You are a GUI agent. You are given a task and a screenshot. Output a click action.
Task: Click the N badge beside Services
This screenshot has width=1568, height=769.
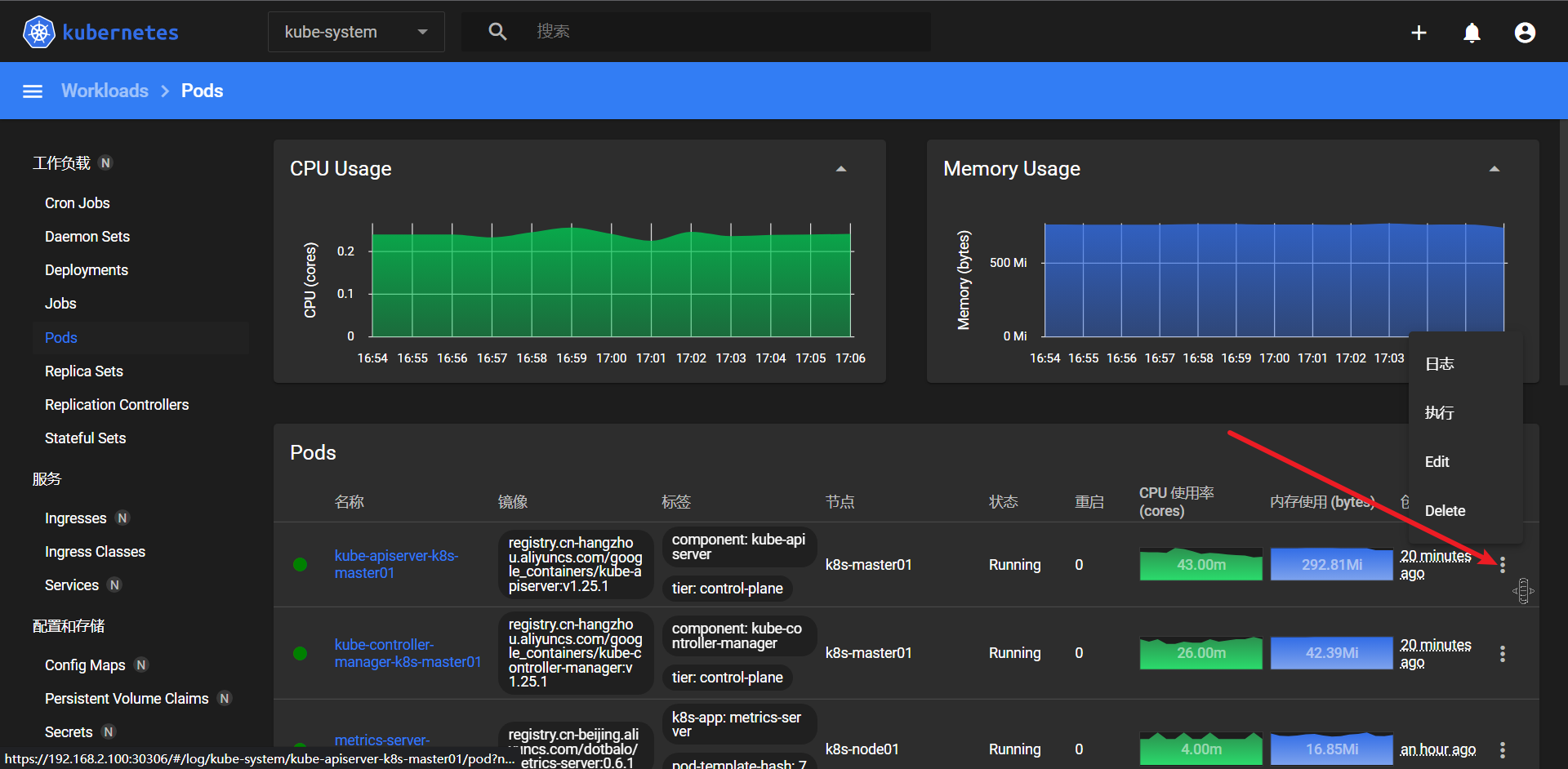pyautogui.click(x=115, y=585)
